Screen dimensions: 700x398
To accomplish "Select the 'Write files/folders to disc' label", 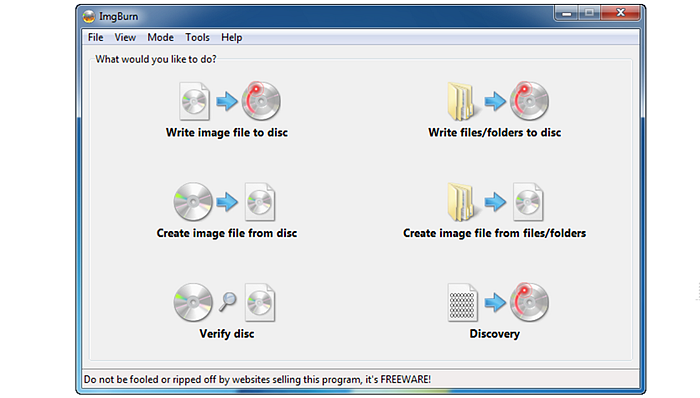I will tap(495, 133).
